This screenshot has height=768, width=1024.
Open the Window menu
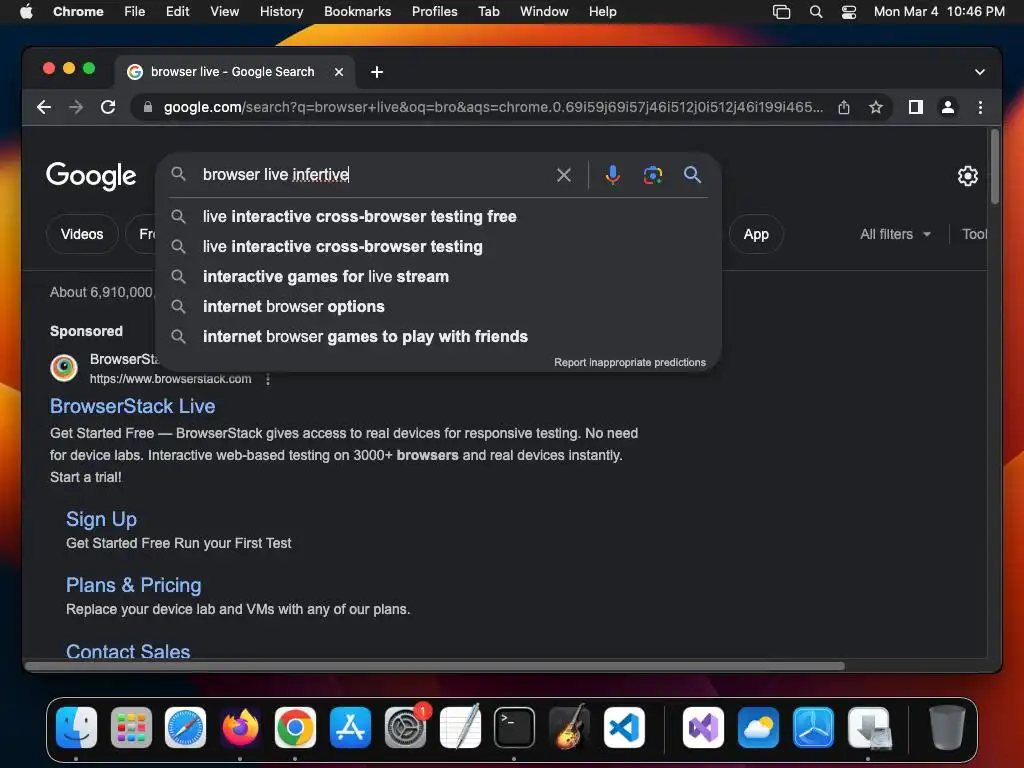coord(544,12)
